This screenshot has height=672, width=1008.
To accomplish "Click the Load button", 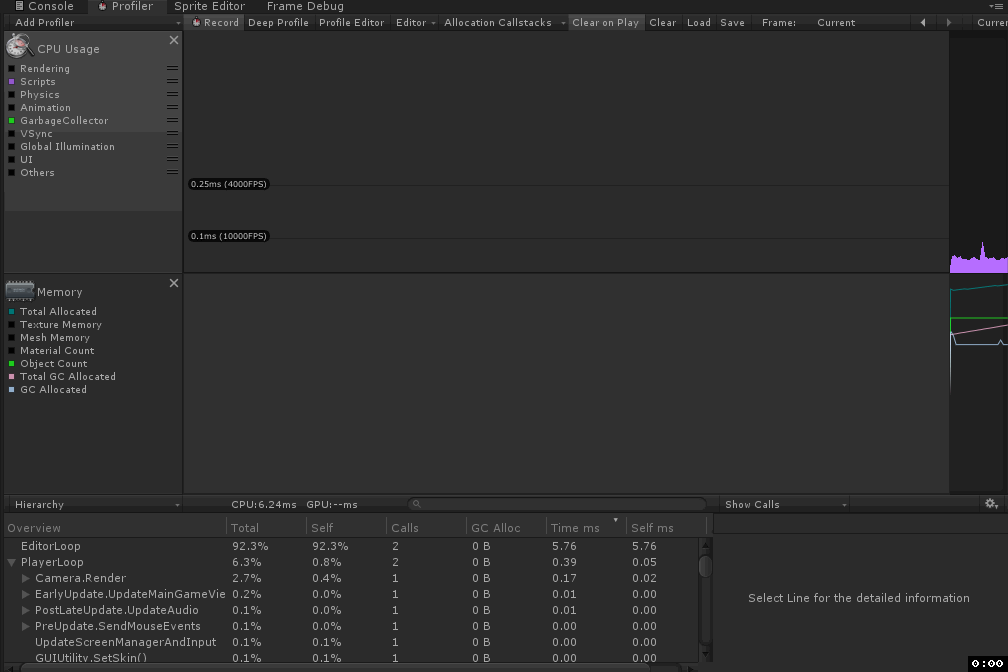I will (699, 23).
